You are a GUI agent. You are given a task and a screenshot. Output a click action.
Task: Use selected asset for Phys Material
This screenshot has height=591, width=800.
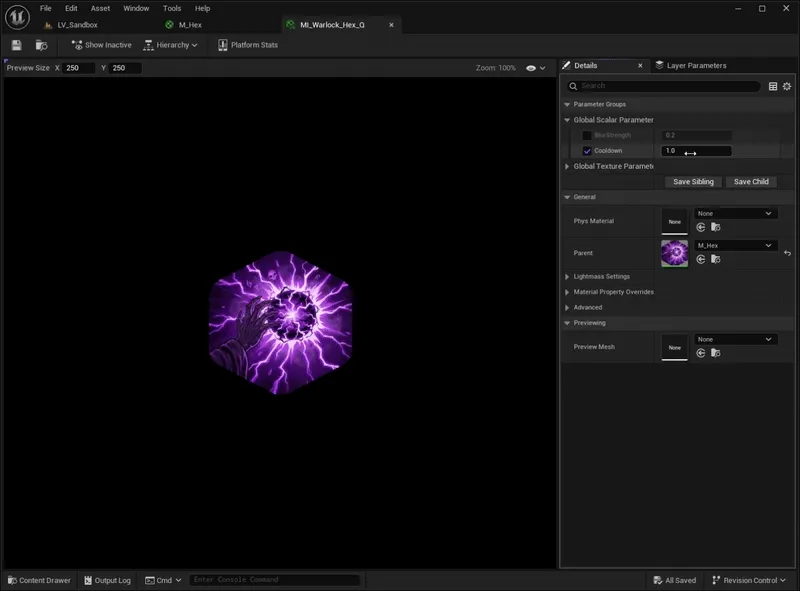[x=701, y=227]
